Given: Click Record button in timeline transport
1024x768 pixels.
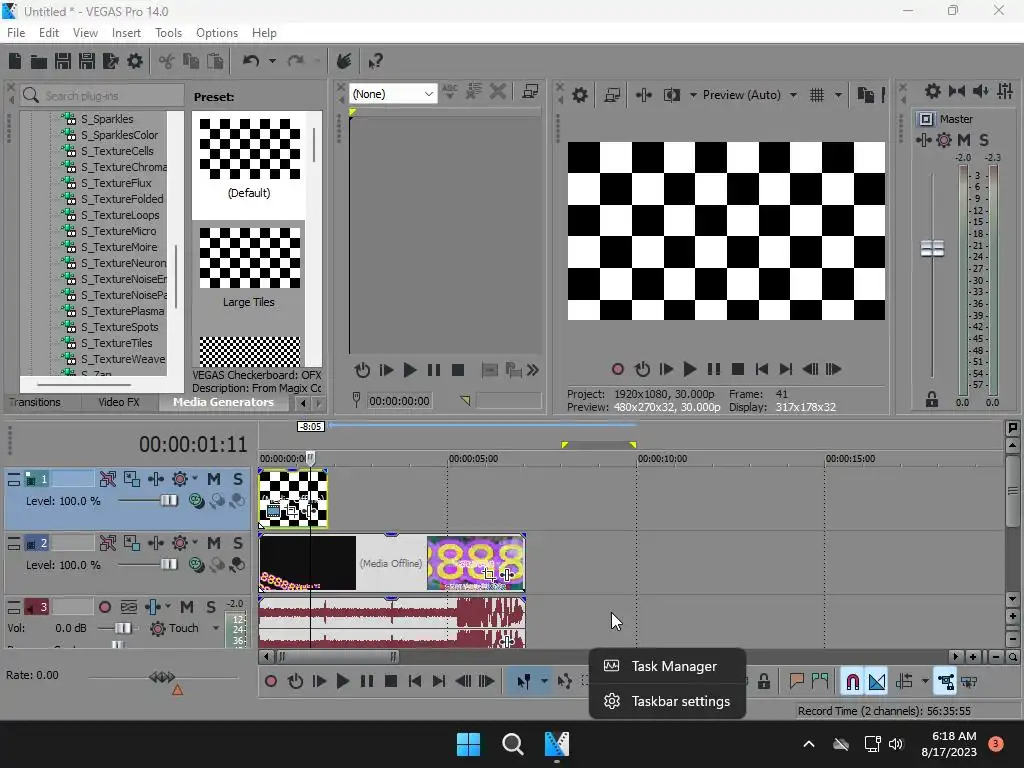Looking at the screenshot, I should click(x=270, y=682).
